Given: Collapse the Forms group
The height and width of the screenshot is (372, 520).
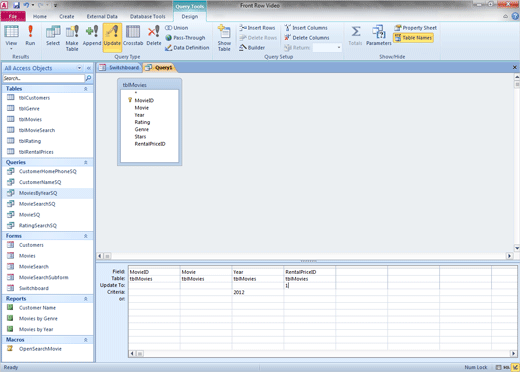Looking at the screenshot, I should click(x=86, y=236).
